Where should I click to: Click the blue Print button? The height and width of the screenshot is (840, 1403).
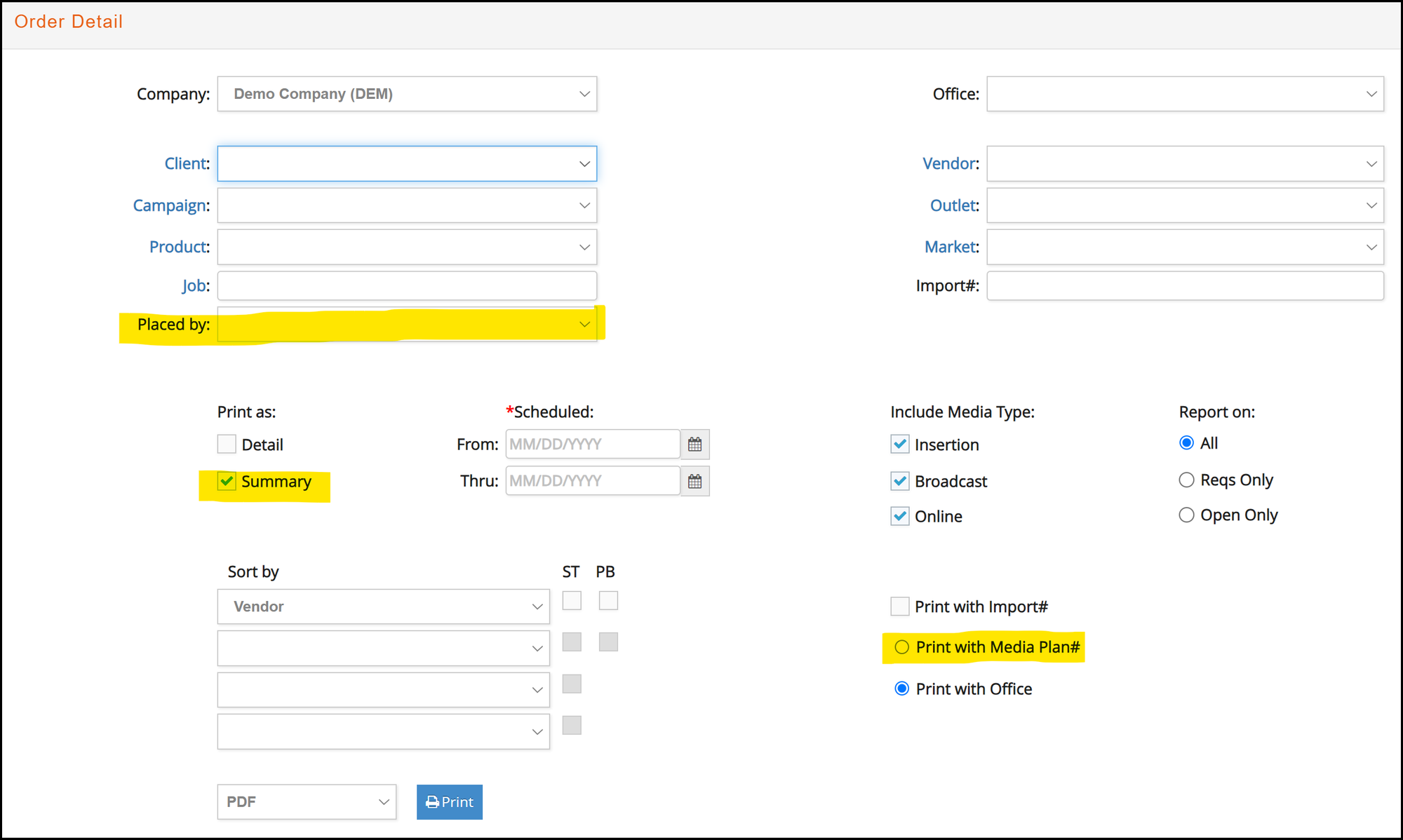point(449,801)
